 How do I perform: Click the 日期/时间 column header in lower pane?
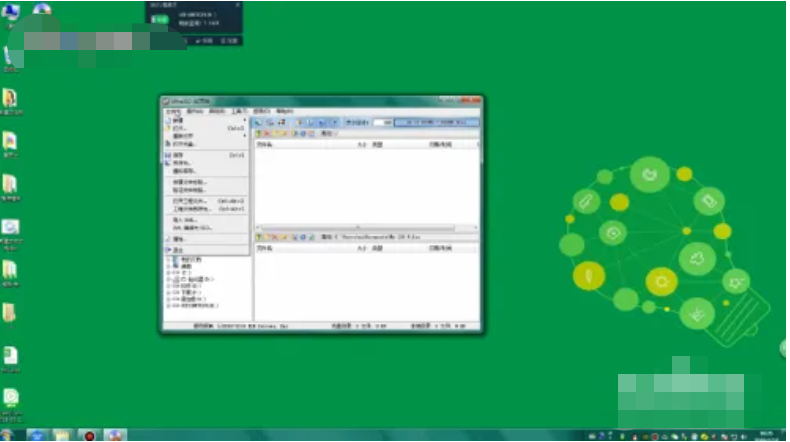(x=441, y=249)
